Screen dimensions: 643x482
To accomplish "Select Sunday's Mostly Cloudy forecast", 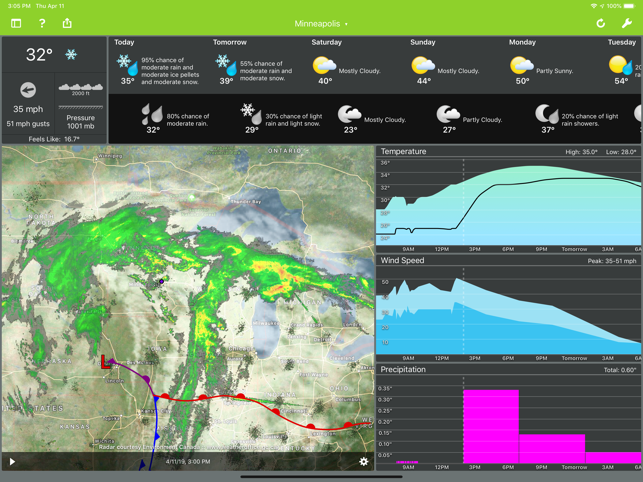I will [445, 62].
